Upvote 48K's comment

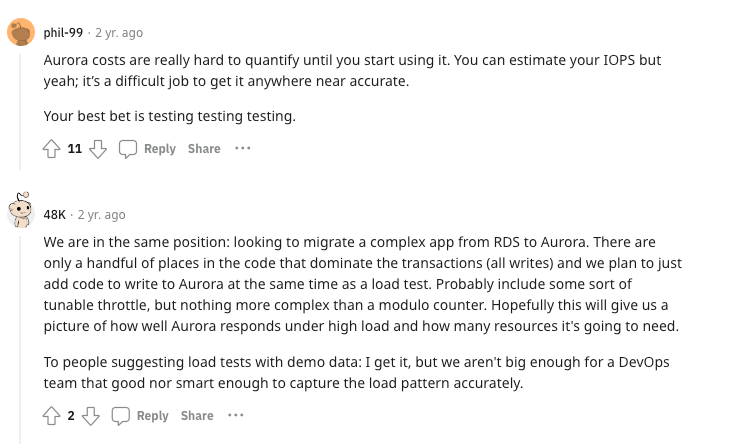click(53, 415)
